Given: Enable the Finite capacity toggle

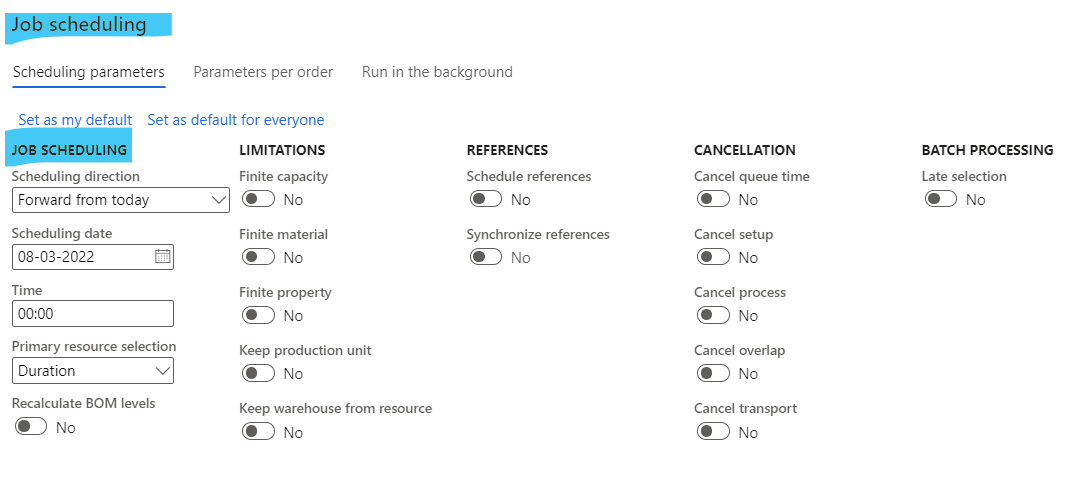Looking at the screenshot, I should tap(258, 200).
